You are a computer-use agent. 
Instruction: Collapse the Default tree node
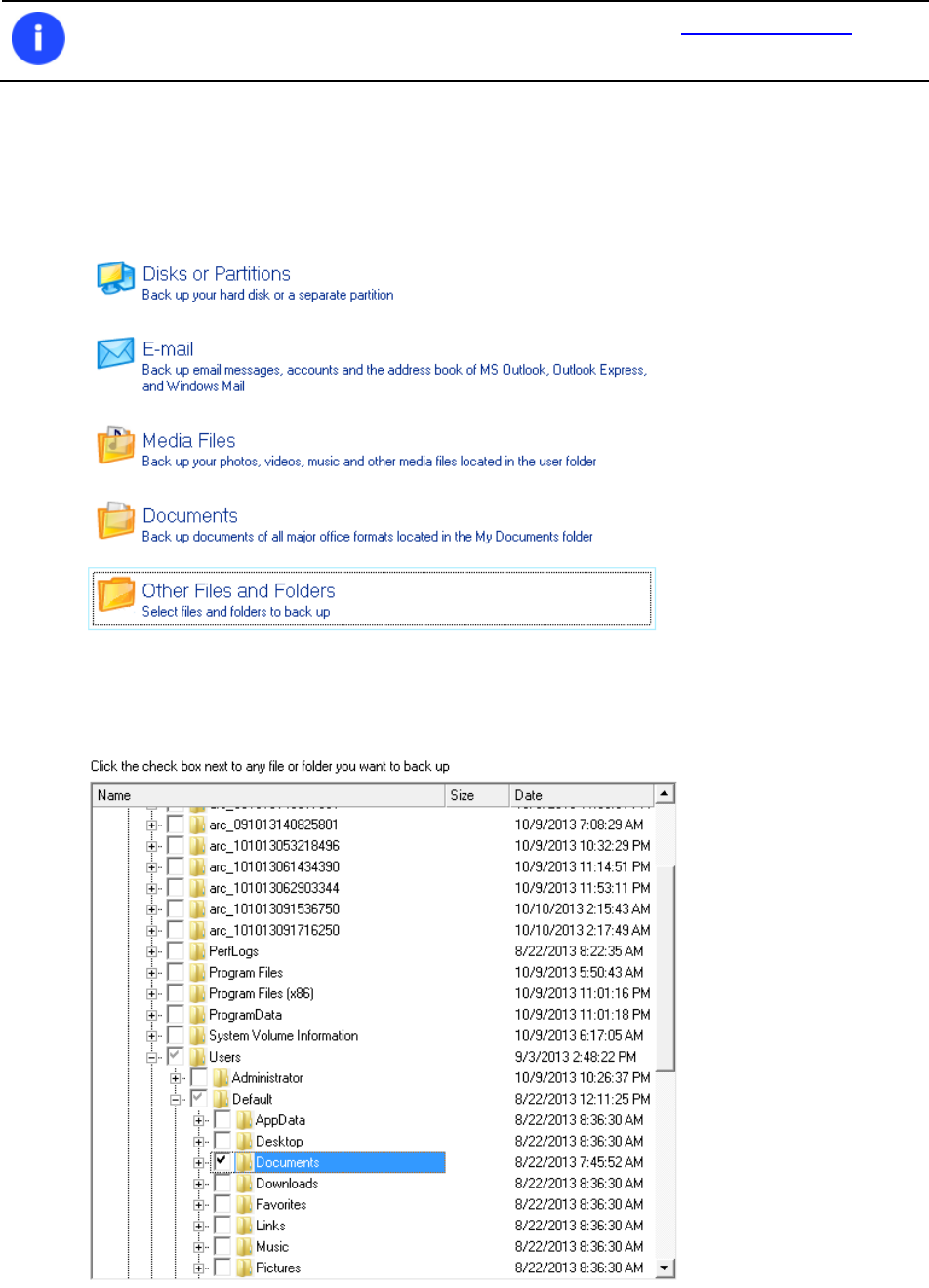(176, 1100)
